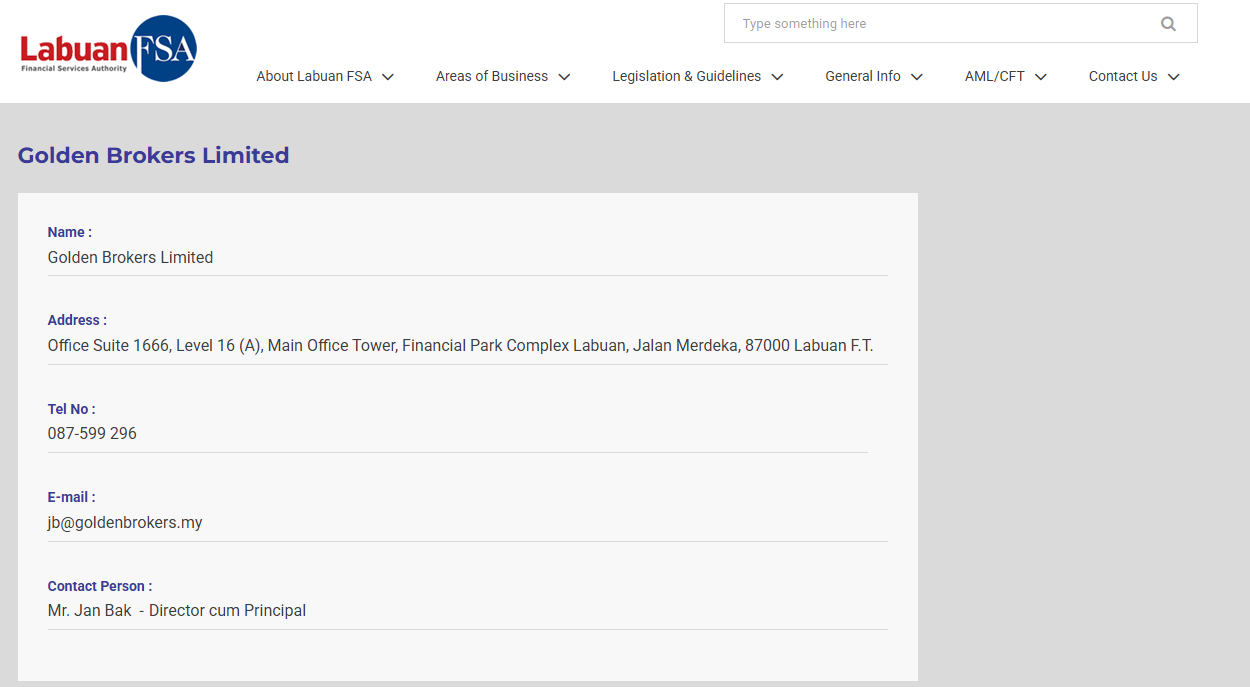Click the search magnifier icon
1250x687 pixels.
click(1168, 24)
